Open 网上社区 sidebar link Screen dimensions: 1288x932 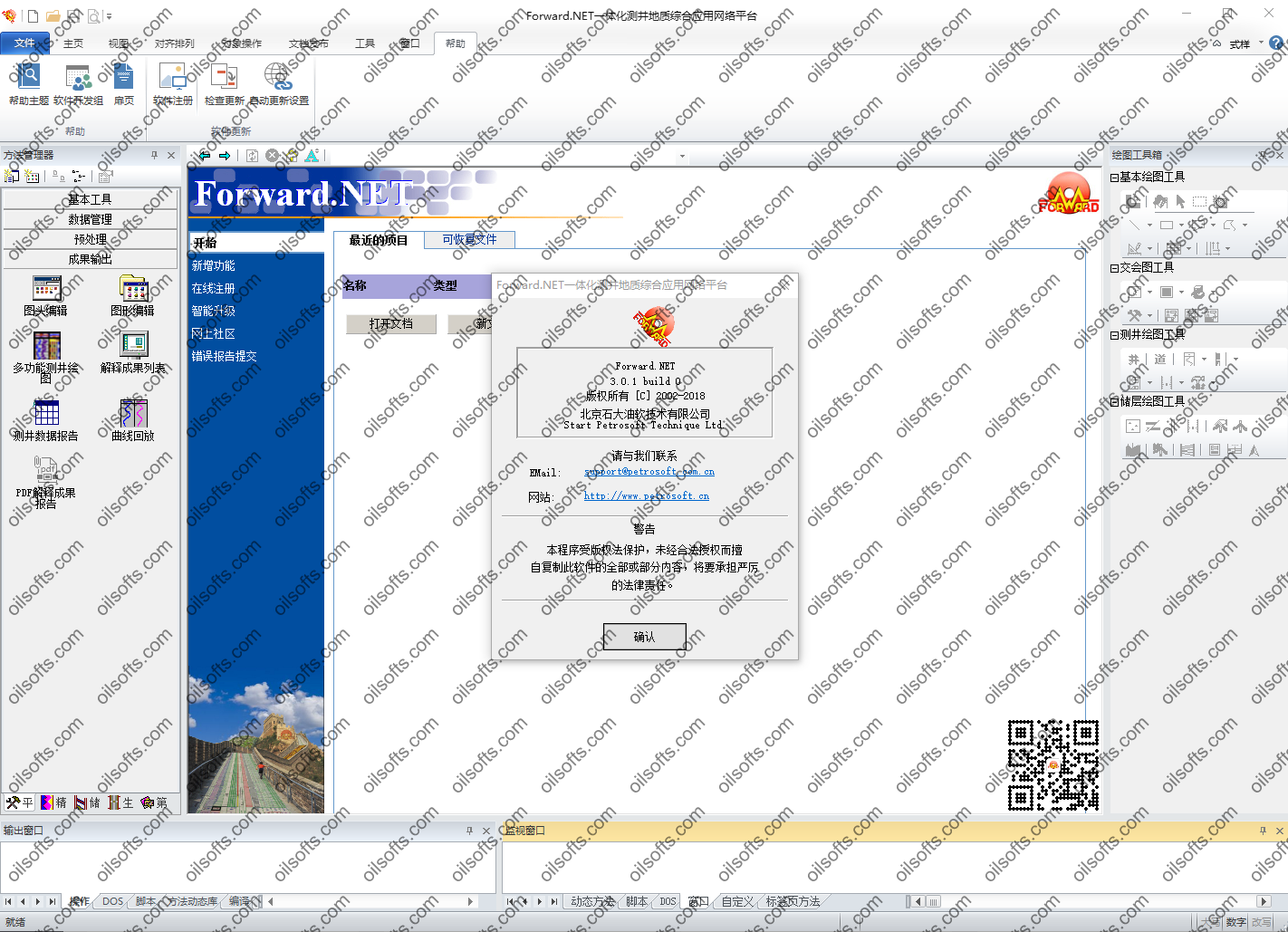point(213,333)
